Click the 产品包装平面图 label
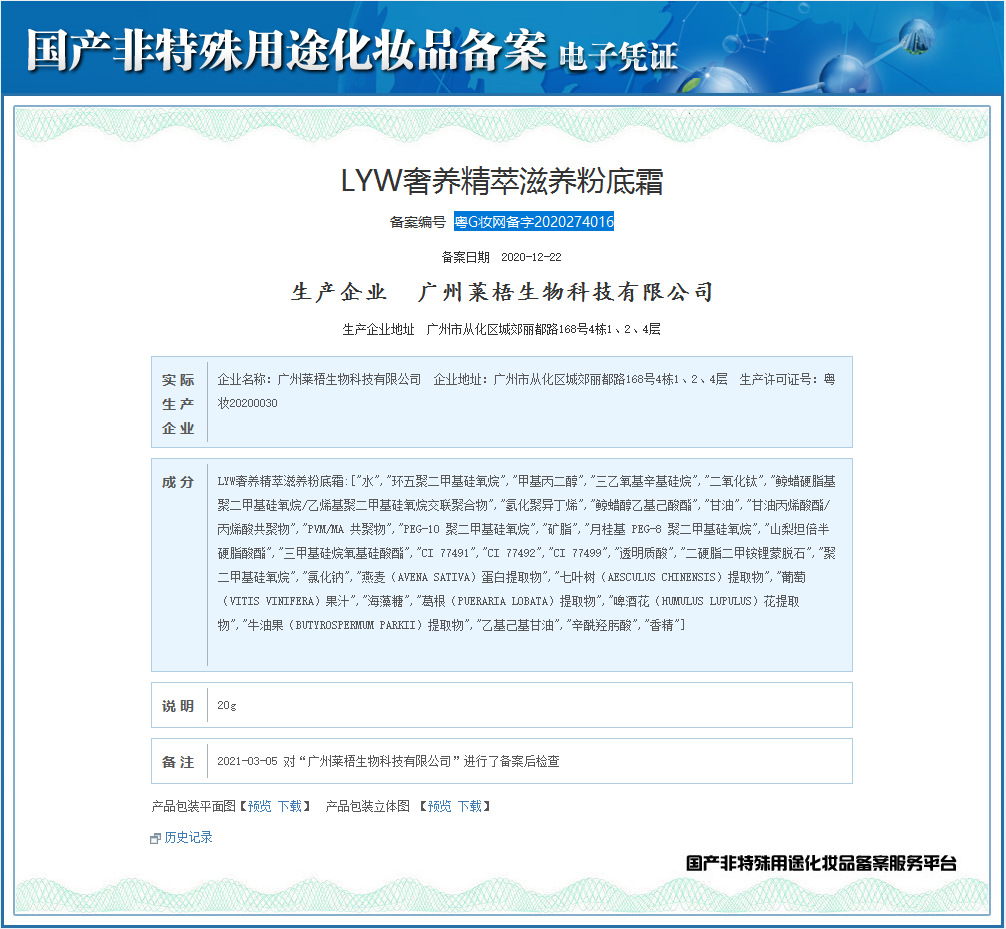The image size is (1006, 929). (x=194, y=806)
